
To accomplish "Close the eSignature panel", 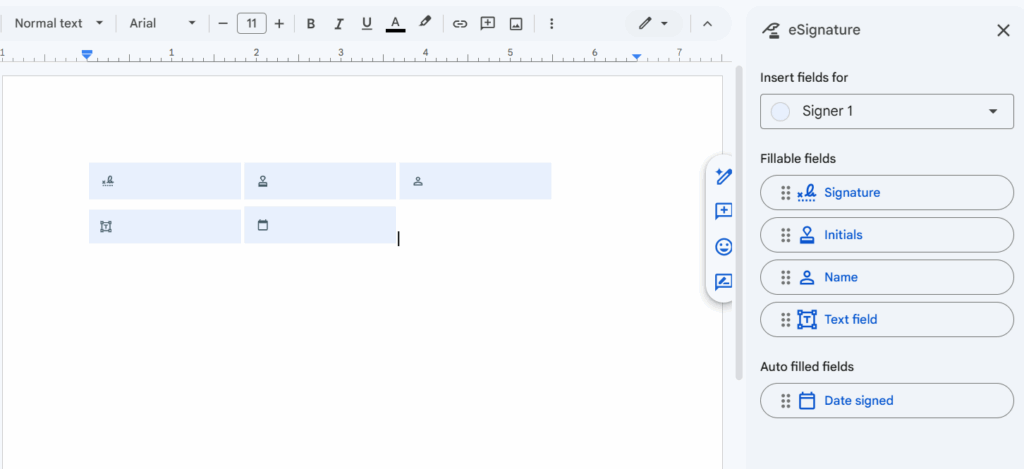I will 1003,30.
